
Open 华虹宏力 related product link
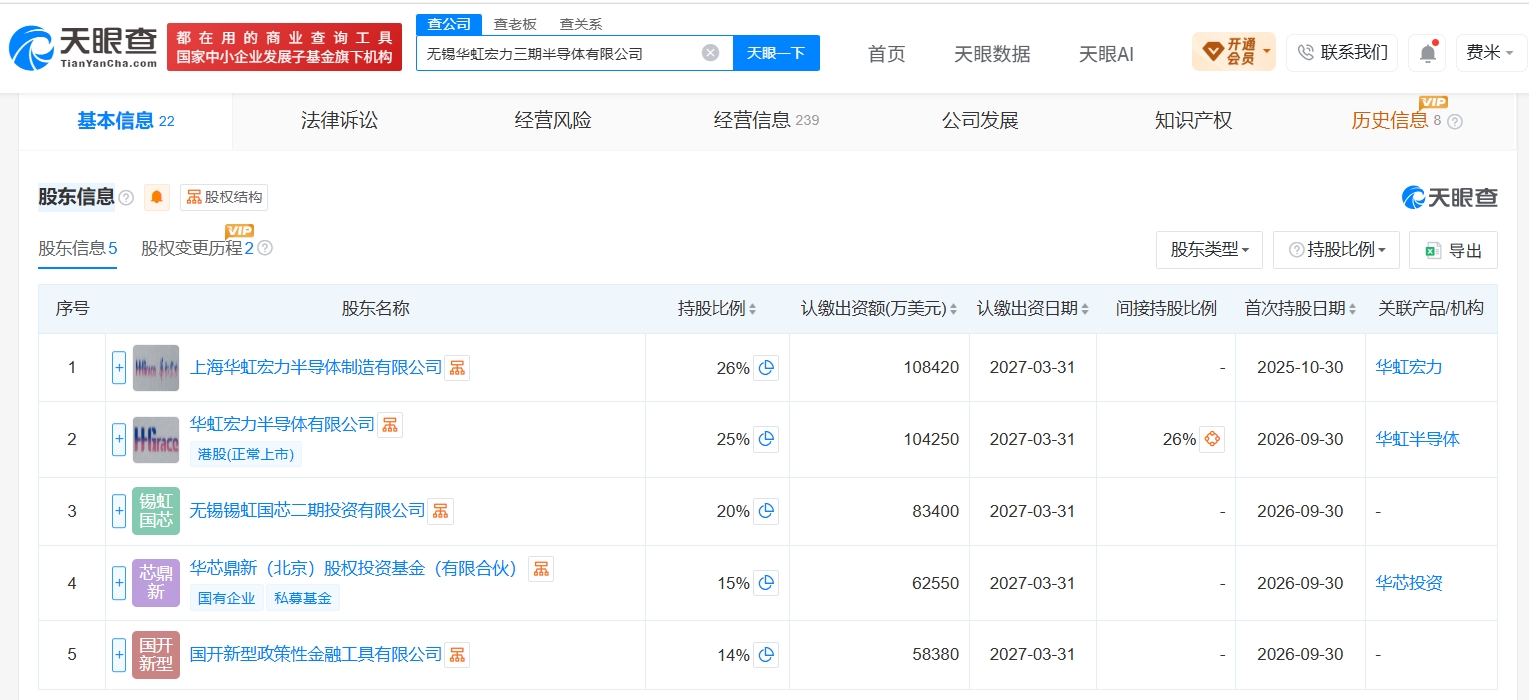pos(1409,367)
